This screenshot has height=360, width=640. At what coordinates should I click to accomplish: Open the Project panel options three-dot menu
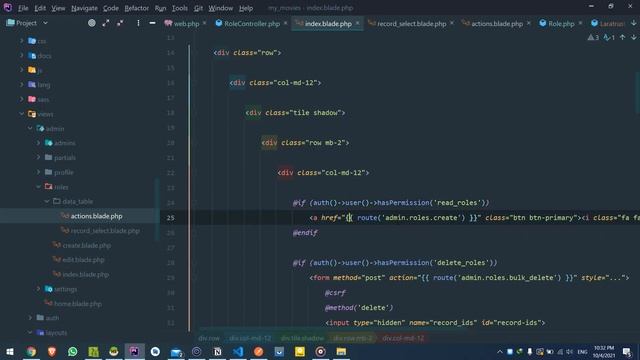click(x=138, y=23)
